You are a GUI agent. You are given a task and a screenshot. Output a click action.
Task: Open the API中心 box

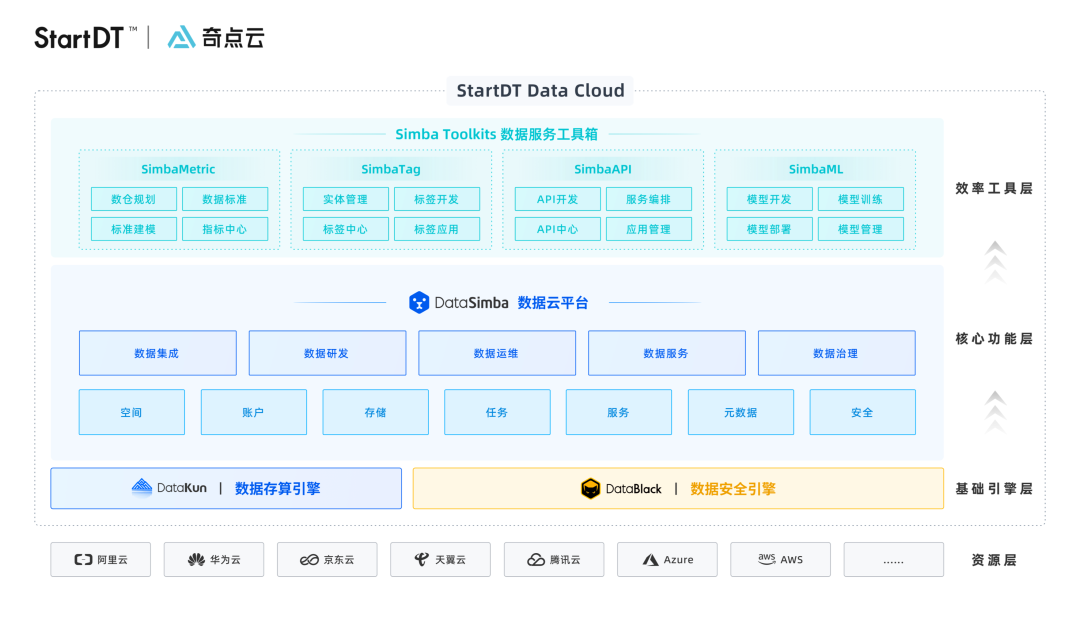click(558, 229)
